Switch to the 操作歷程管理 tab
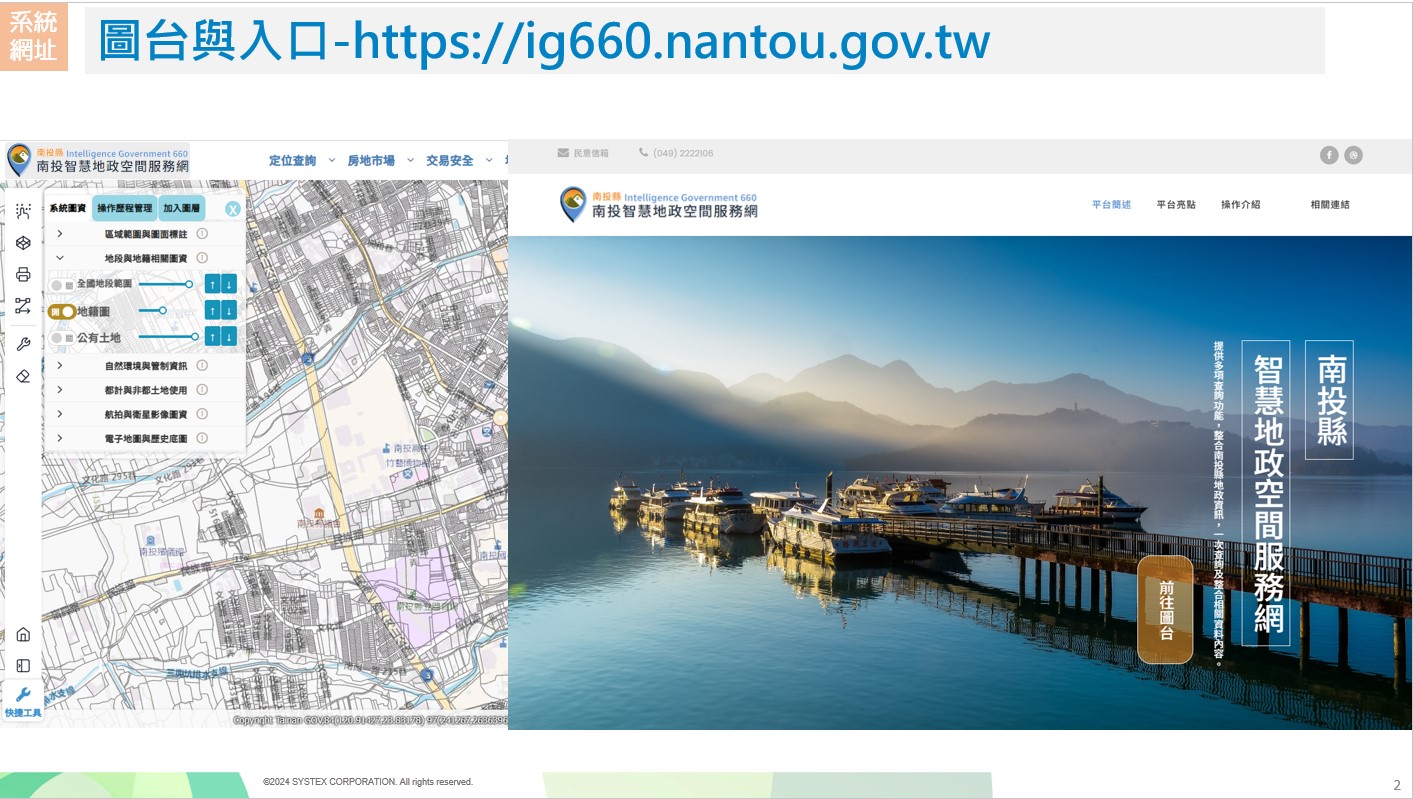Viewport: 1413px width, 799px height. 124,208
